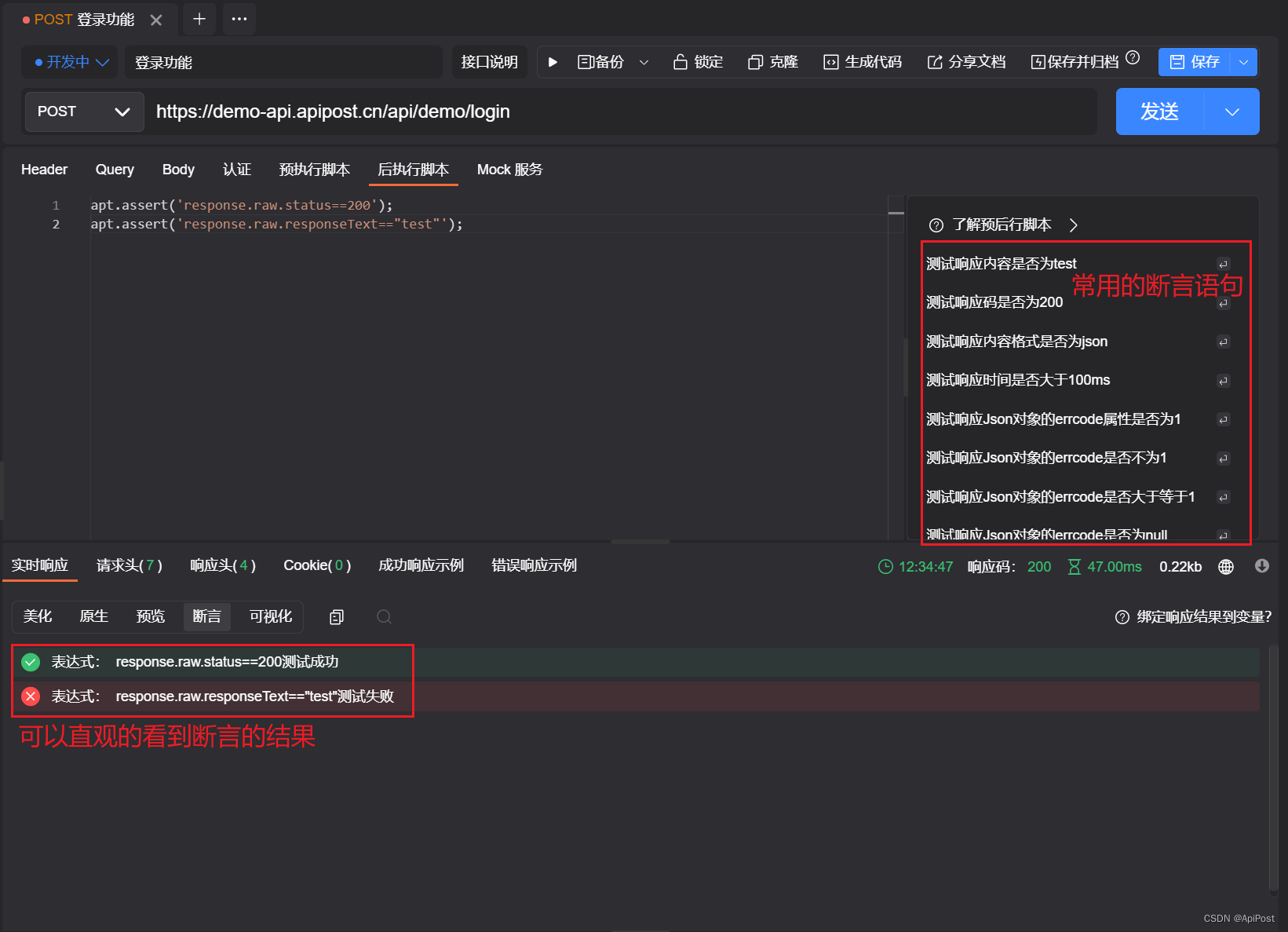Switch to the Query tab

coord(115,170)
